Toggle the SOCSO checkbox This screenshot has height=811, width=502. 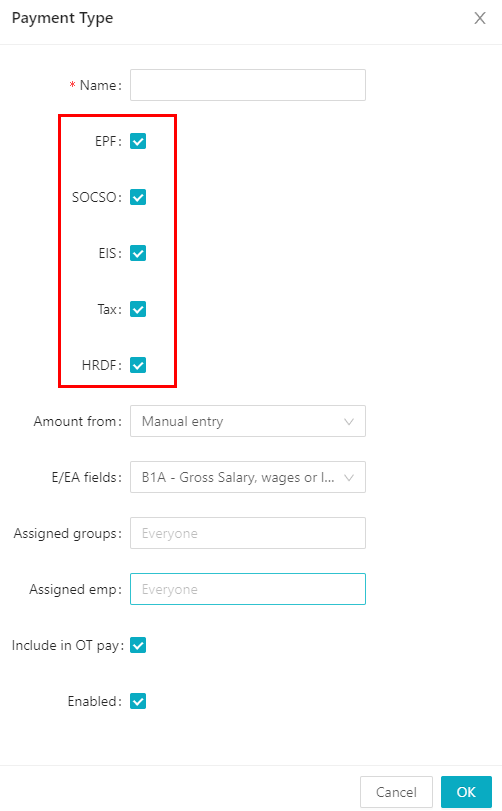pos(138,197)
